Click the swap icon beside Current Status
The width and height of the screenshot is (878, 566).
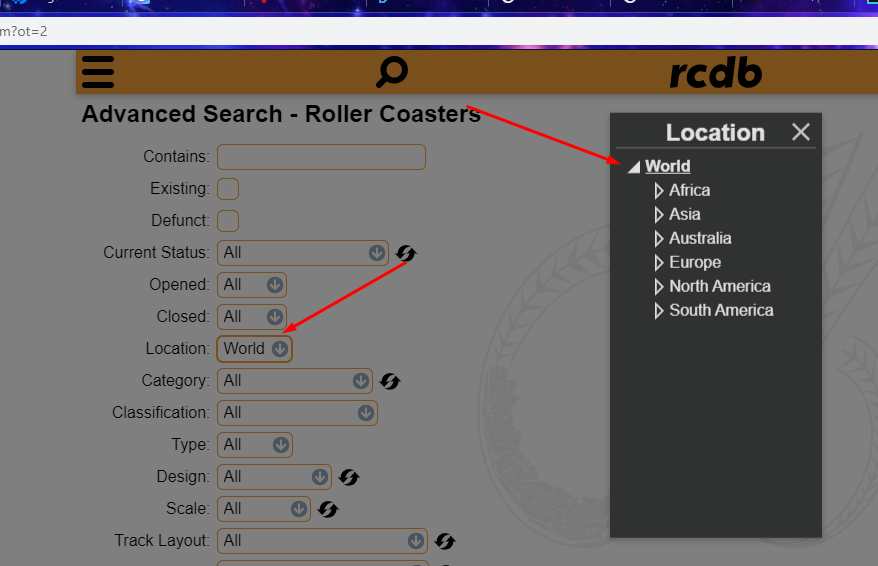click(406, 253)
